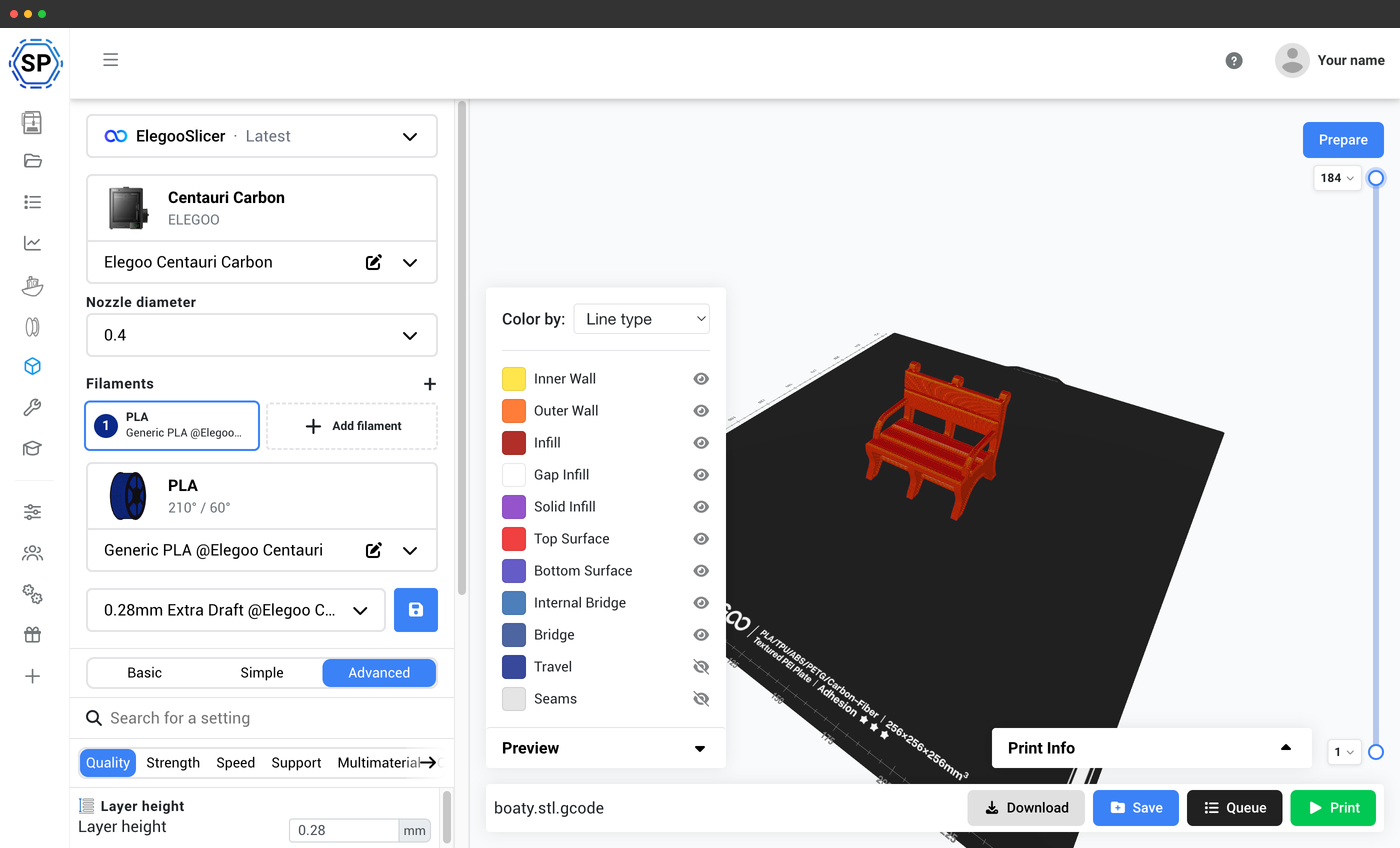1400x848 pixels.
Task: Switch to Simple settings mode
Action: 262,673
